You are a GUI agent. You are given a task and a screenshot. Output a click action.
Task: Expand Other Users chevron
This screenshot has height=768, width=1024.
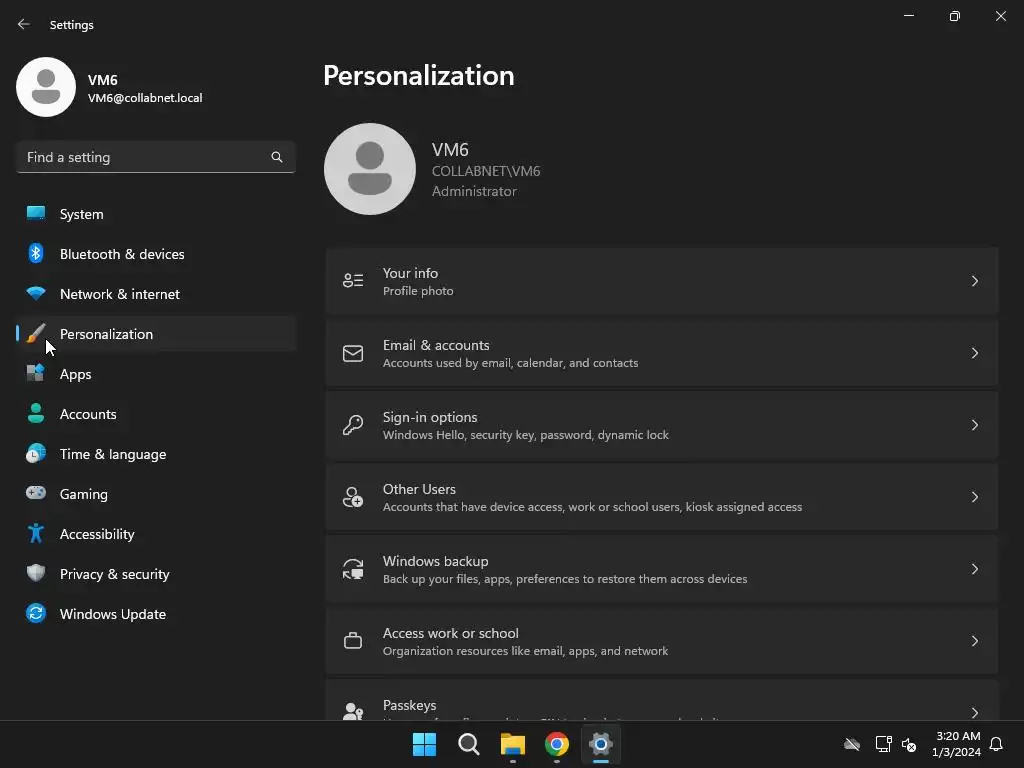[974, 497]
